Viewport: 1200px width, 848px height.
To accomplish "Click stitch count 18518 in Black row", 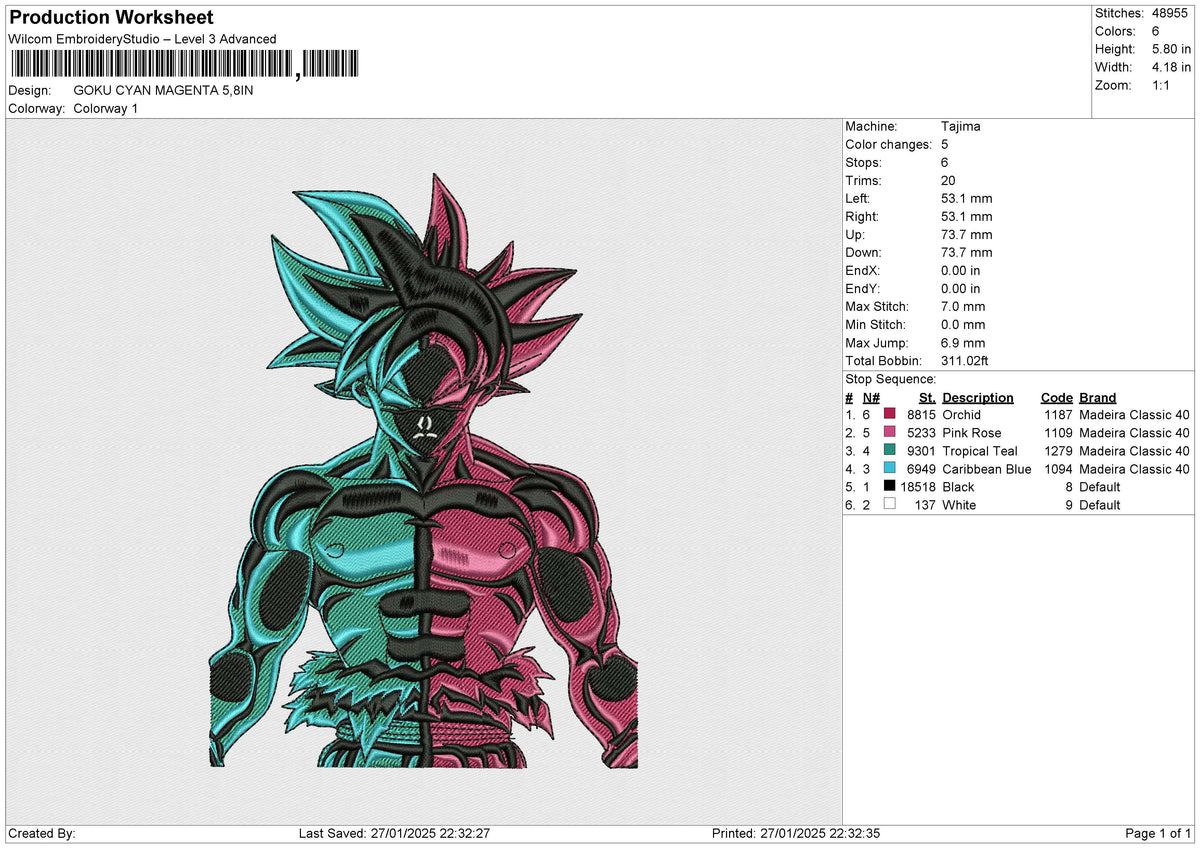I will pyautogui.click(x=918, y=486).
